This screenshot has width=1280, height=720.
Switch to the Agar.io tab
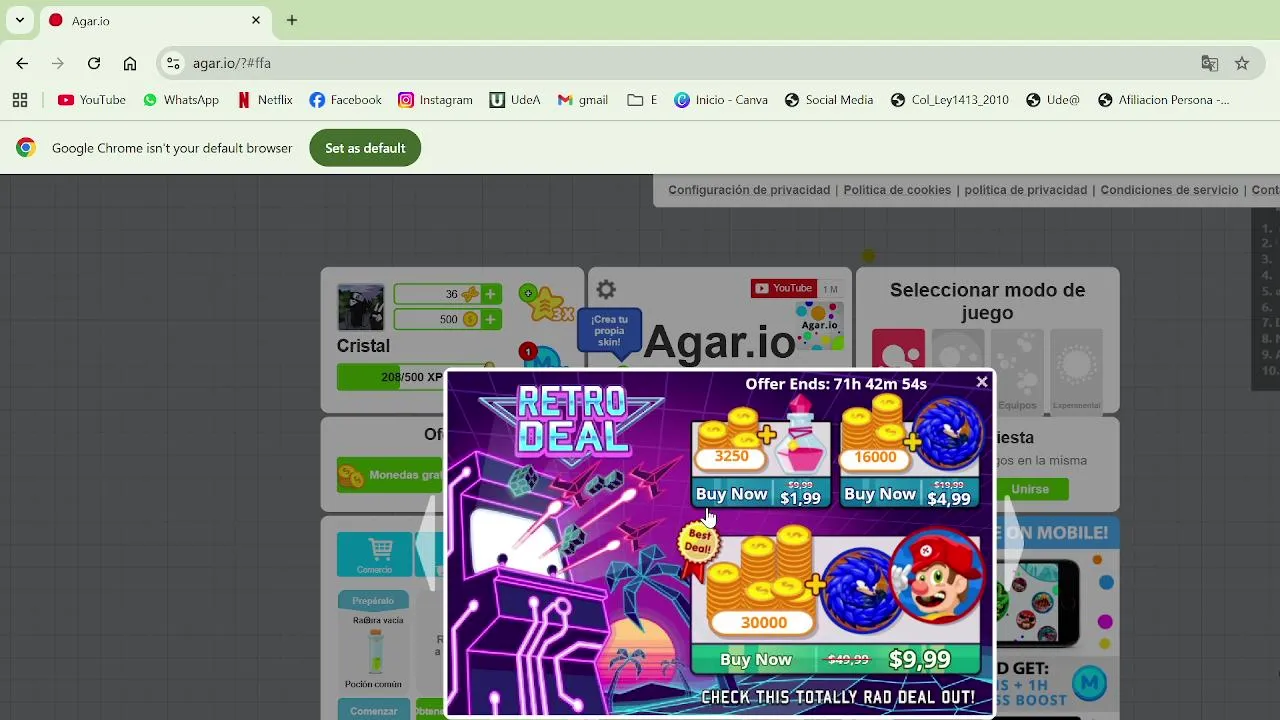tap(155, 20)
